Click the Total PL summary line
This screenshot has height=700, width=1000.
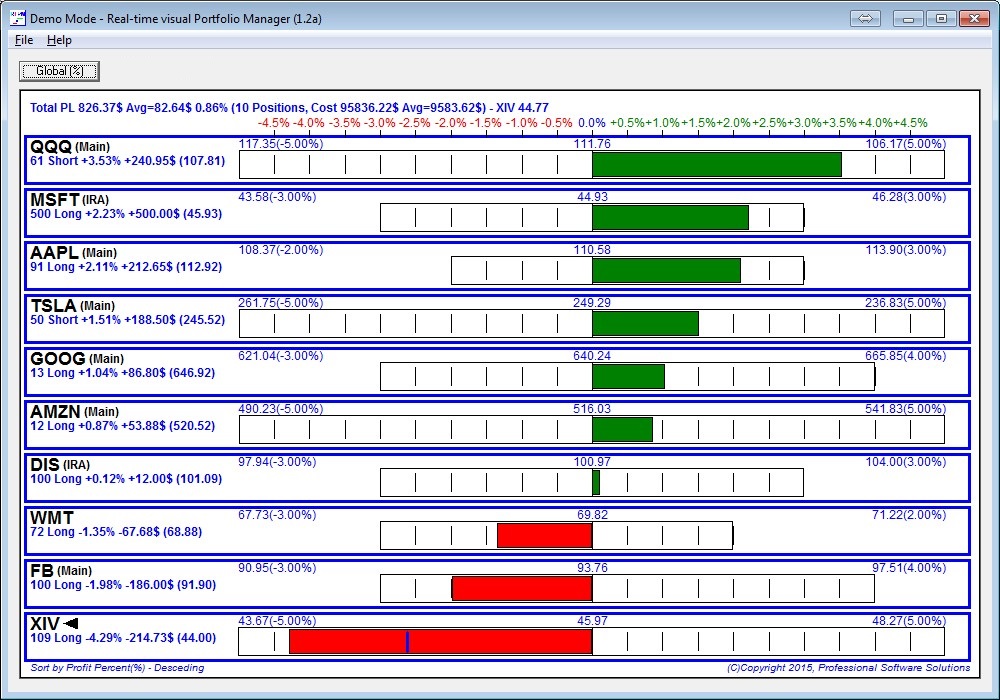tap(290, 107)
